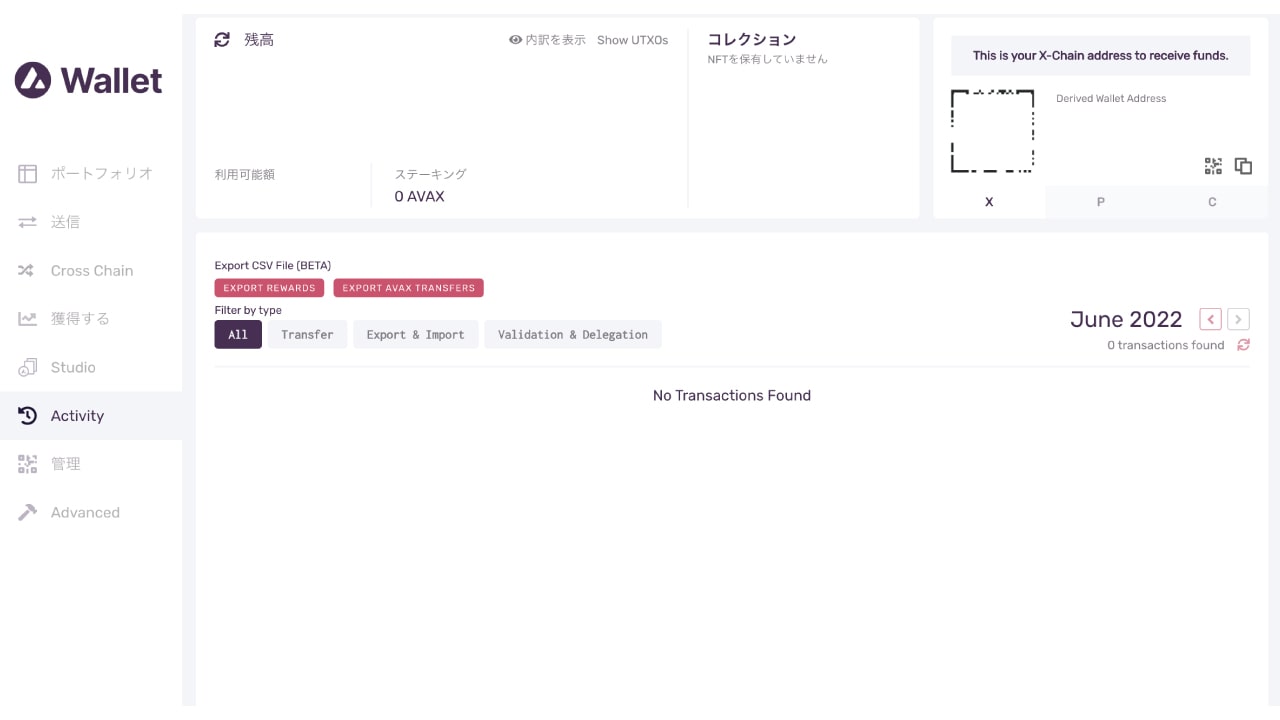Click the Activity history clock icon
The width and height of the screenshot is (1280, 720).
(28, 416)
